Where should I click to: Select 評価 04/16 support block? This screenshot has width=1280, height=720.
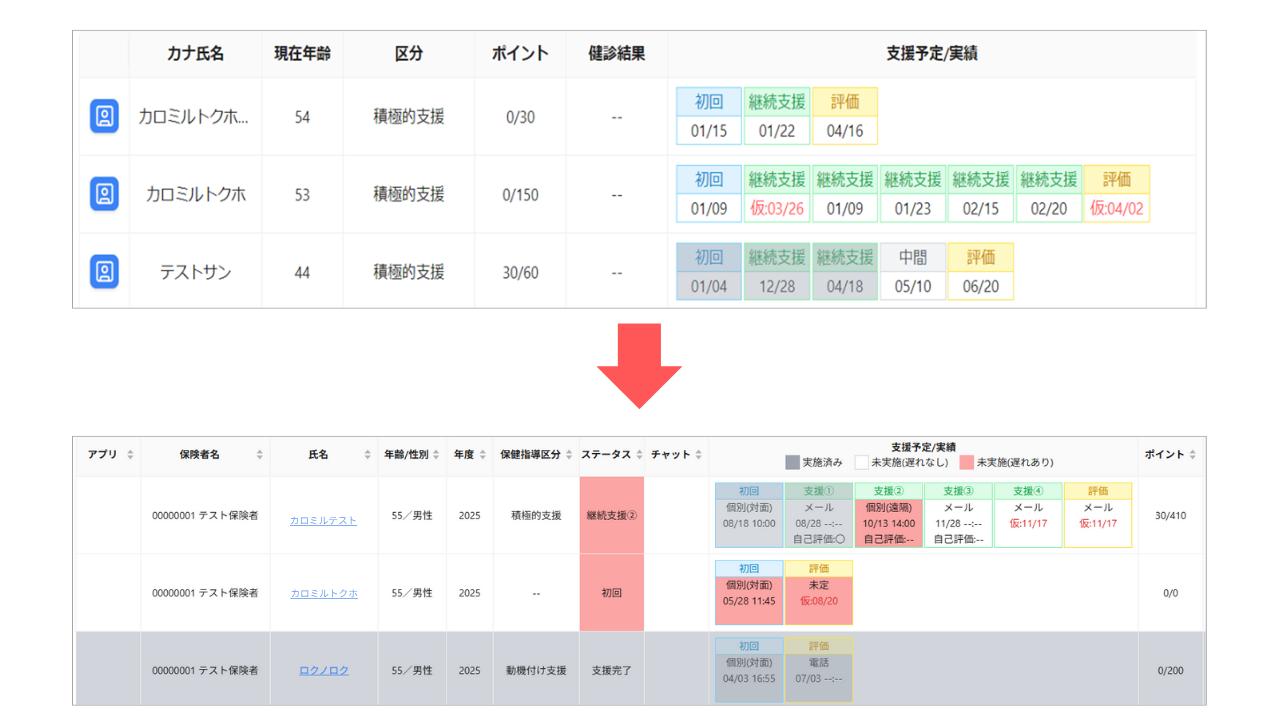pyautogui.click(x=845, y=116)
